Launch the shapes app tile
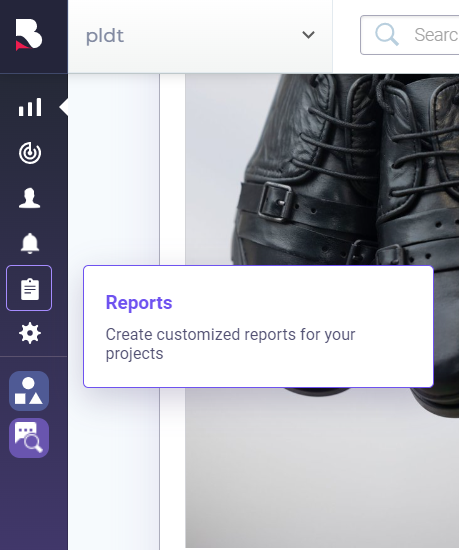This screenshot has width=459, height=550. click(x=29, y=391)
